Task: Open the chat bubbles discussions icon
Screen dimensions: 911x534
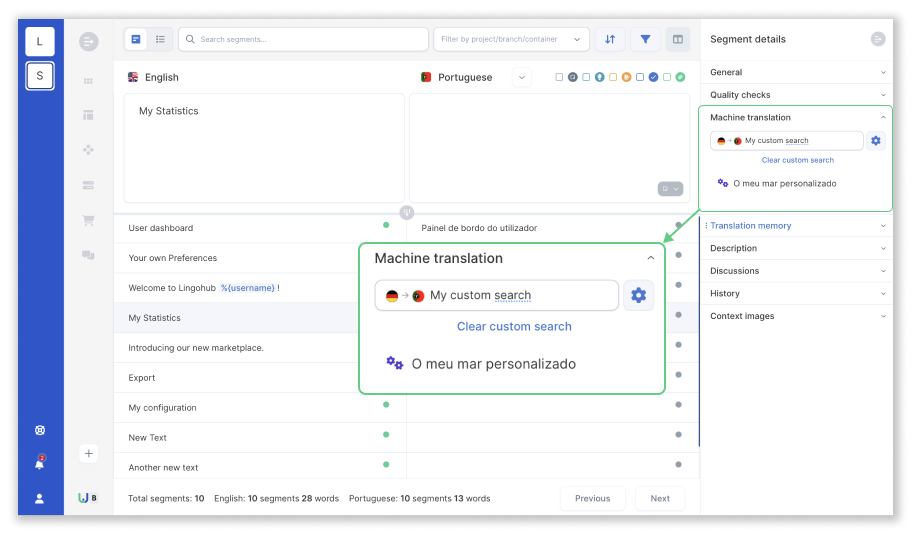Action: [x=88, y=255]
